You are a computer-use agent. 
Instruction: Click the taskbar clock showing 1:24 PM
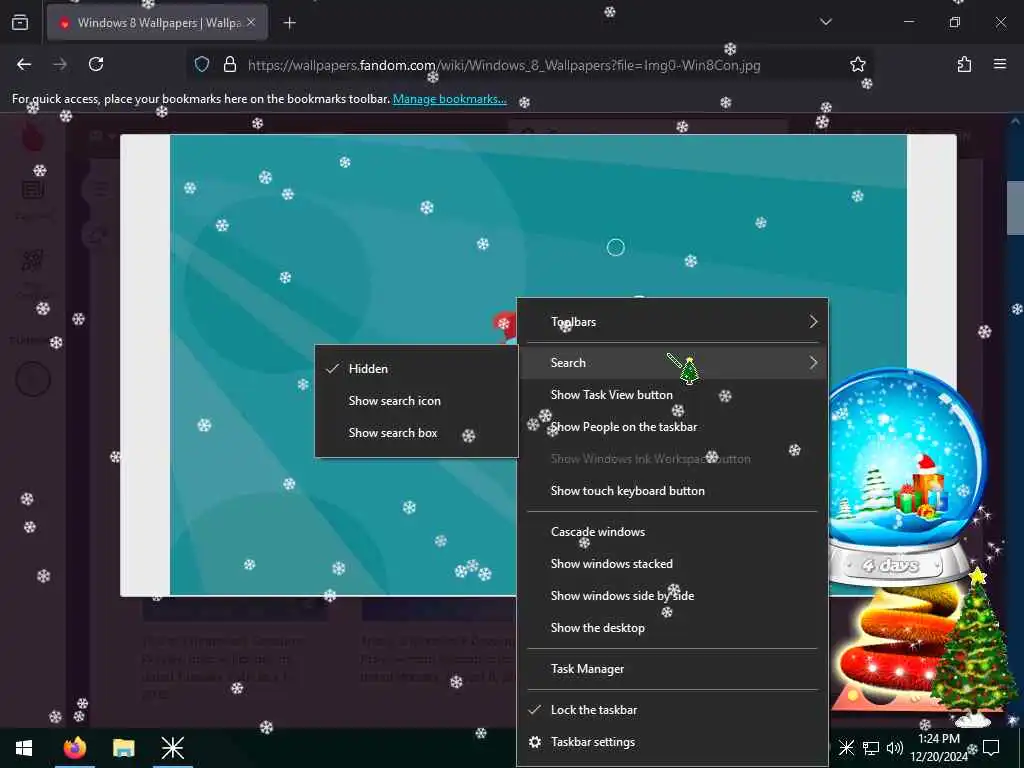[x=938, y=748]
